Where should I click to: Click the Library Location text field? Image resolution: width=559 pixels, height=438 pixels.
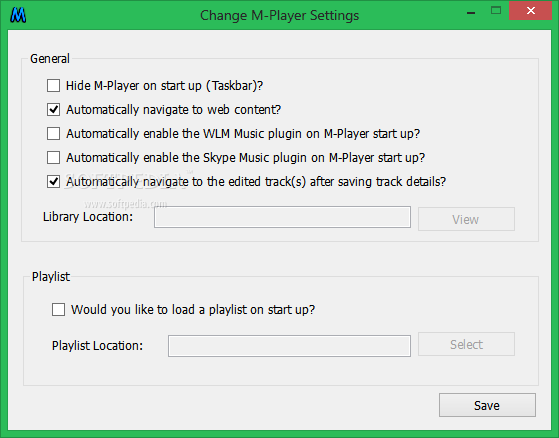coord(282,217)
